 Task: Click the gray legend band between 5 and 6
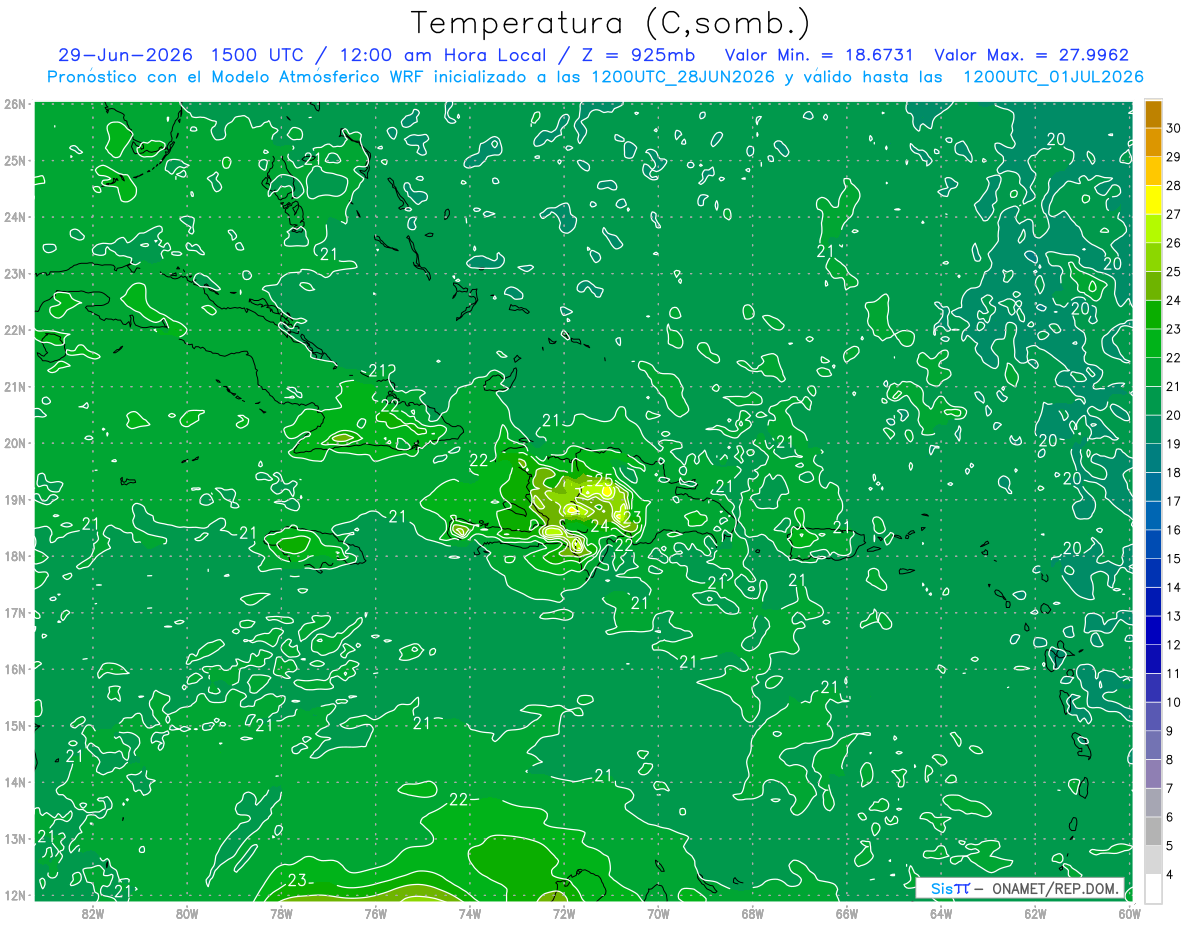coord(1153,831)
